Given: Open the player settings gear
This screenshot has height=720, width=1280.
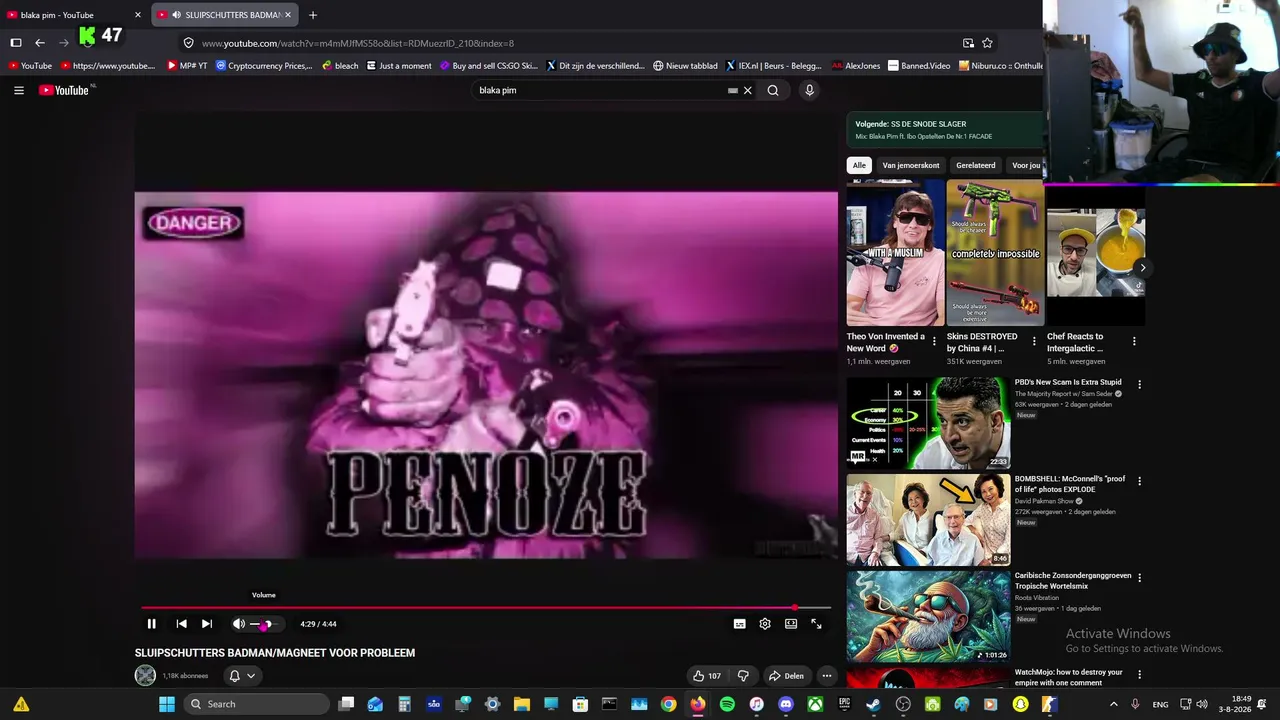Looking at the screenshot, I should coord(765,624).
